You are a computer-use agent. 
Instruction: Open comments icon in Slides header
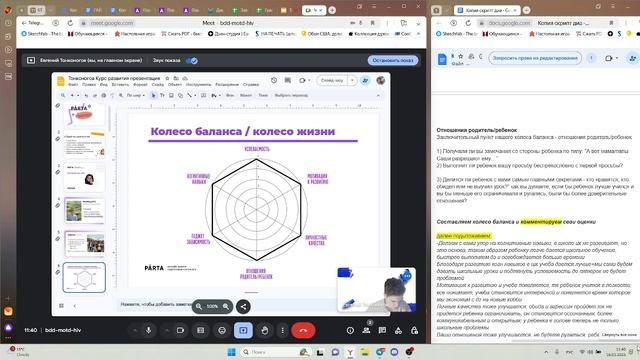287,80
